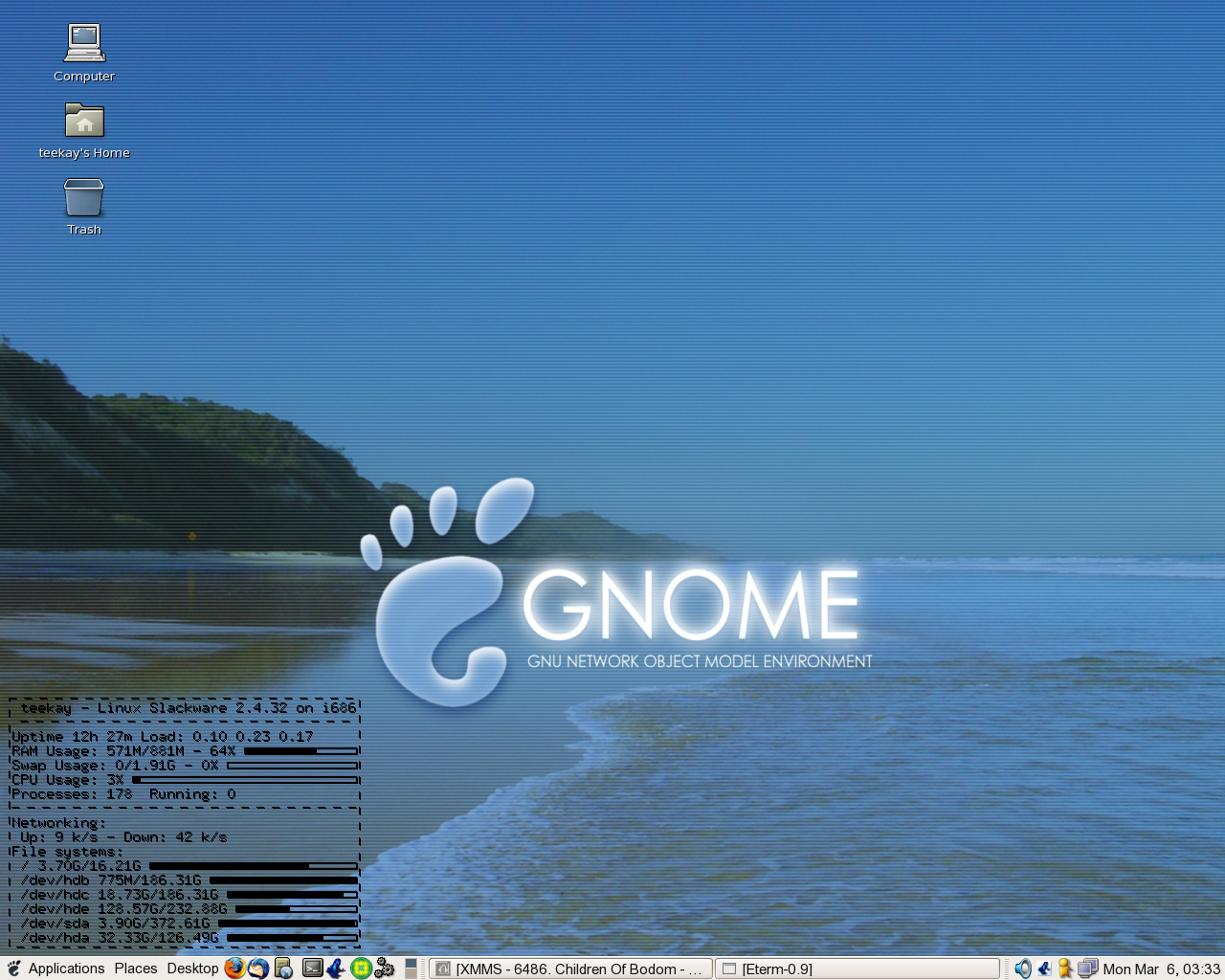Click the /dev/hdc 18.73G/186.31G row
The image size is (1225, 980).
[x=189, y=894]
